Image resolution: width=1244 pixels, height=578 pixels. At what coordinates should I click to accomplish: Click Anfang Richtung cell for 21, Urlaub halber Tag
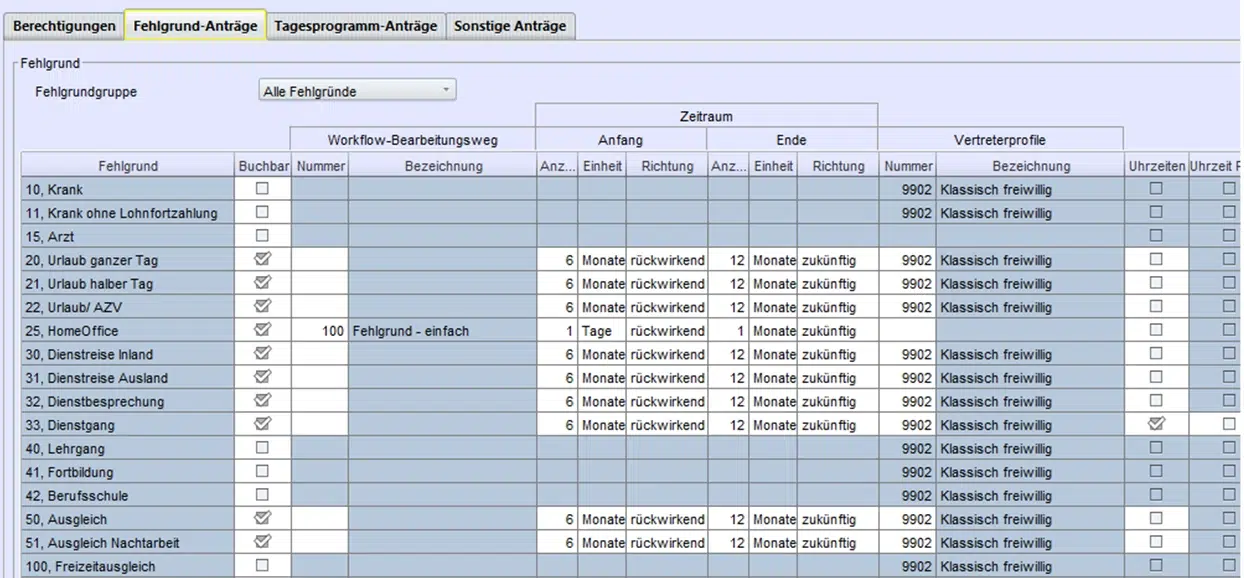point(666,284)
